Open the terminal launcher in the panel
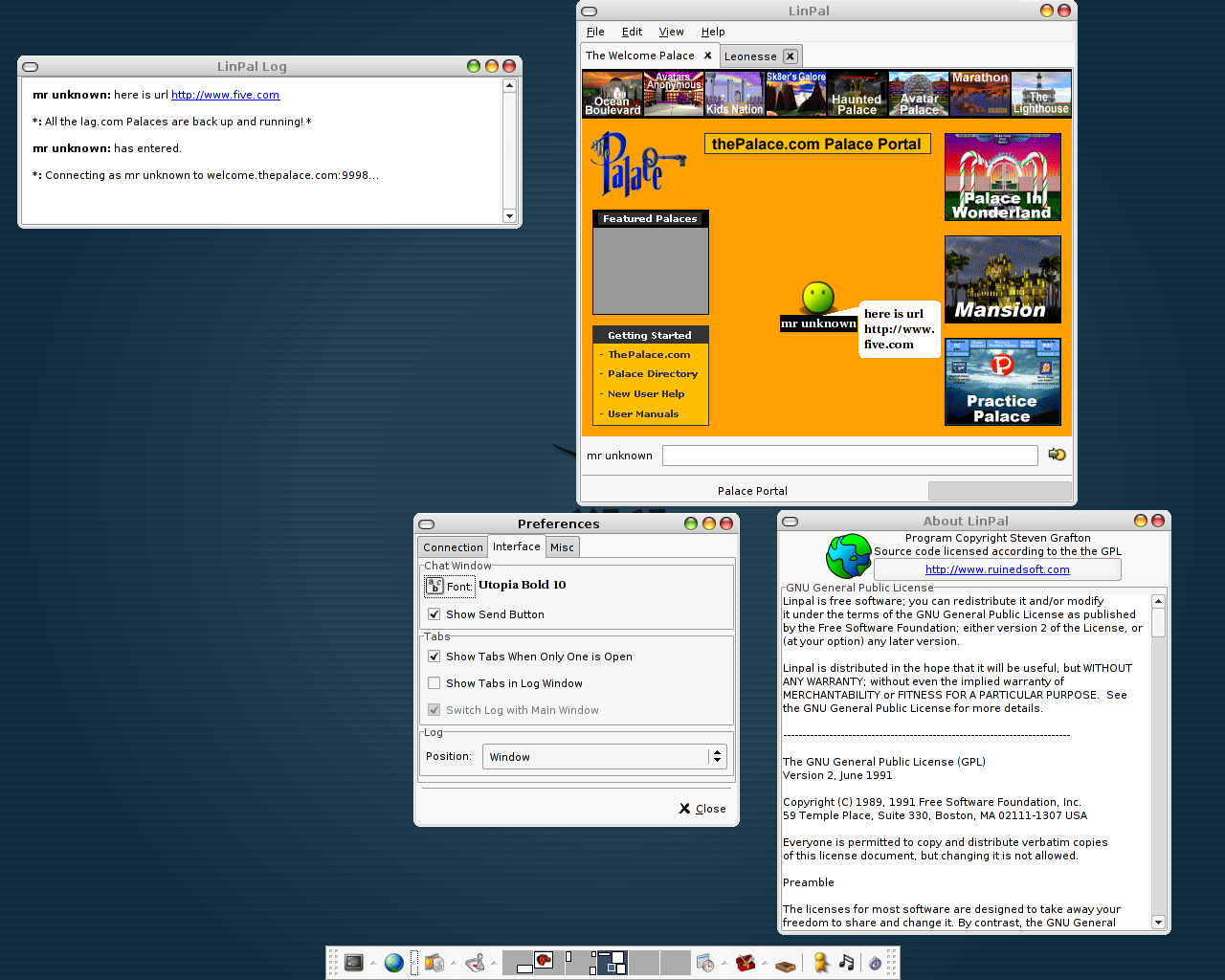The height and width of the screenshot is (980, 1225). (x=354, y=963)
